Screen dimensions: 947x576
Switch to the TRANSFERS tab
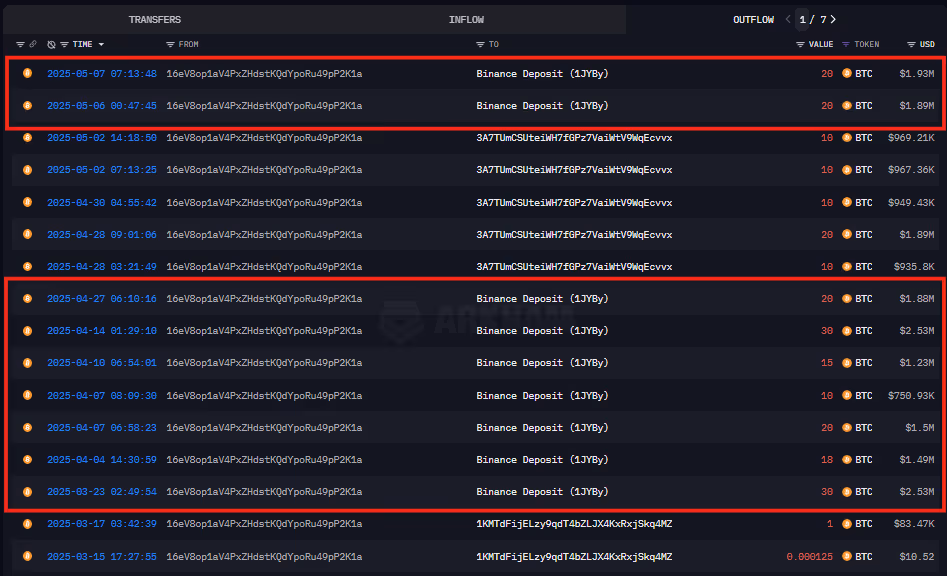[155, 19]
